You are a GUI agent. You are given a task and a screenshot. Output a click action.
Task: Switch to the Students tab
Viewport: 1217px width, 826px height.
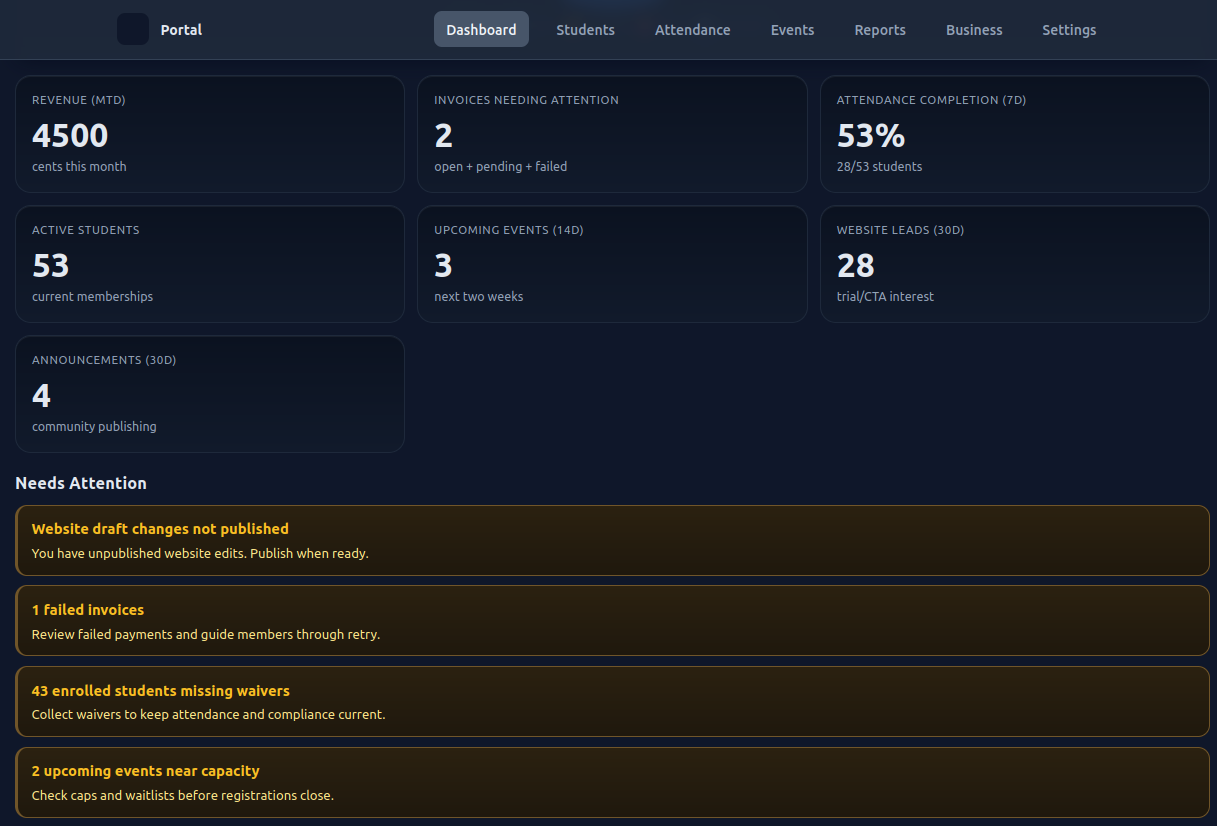click(x=585, y=30)
